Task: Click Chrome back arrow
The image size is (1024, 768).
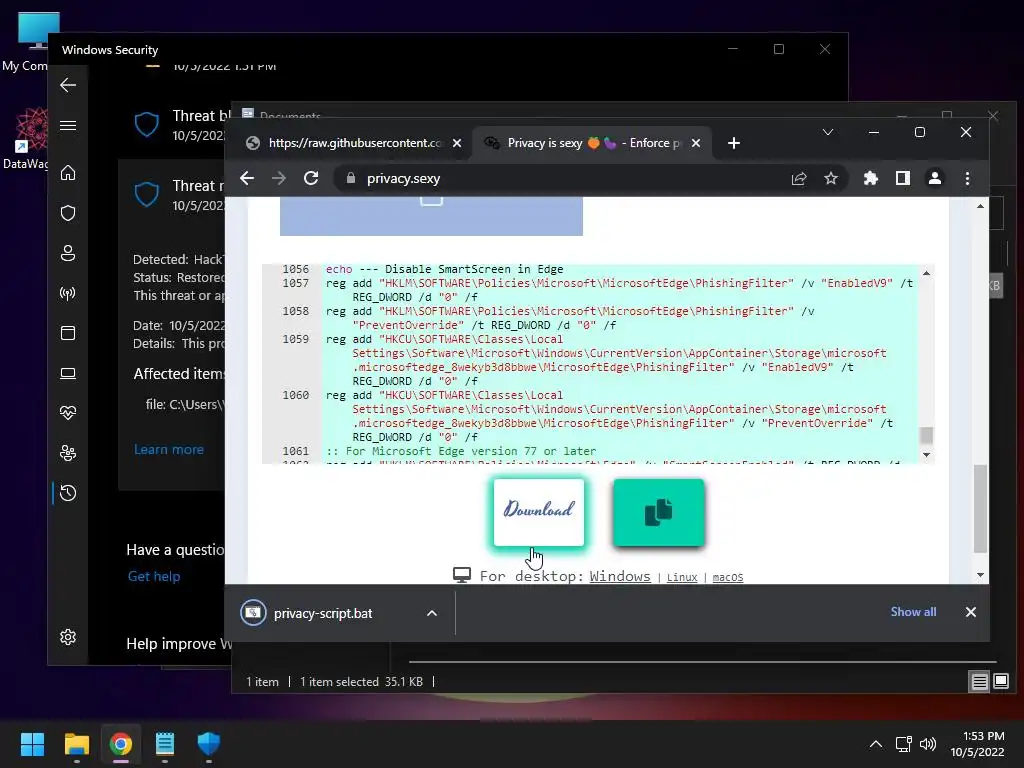Action: tap(247, 178)
